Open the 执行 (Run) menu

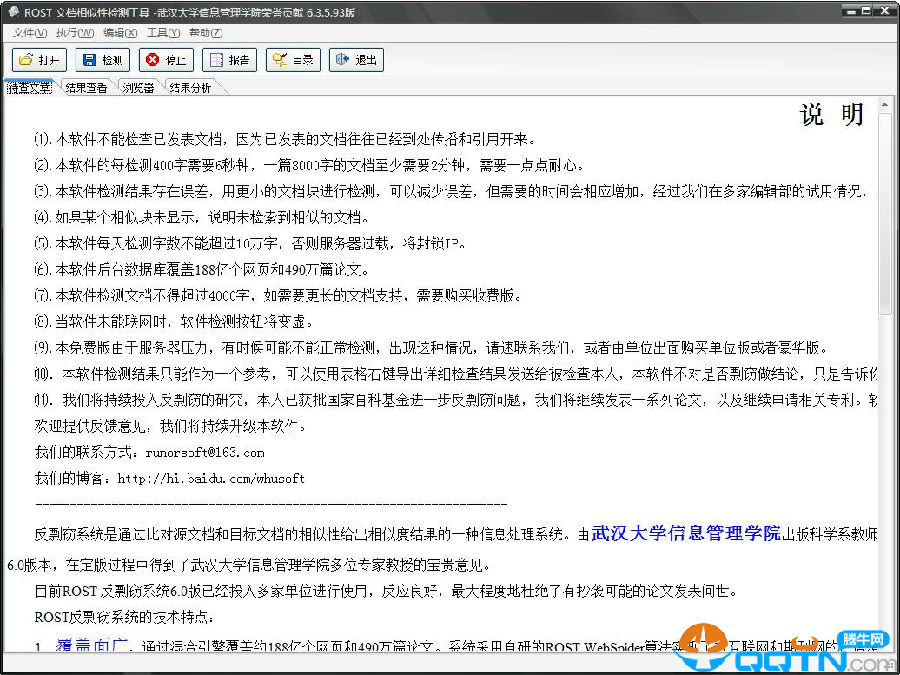(x=74, y=33)
